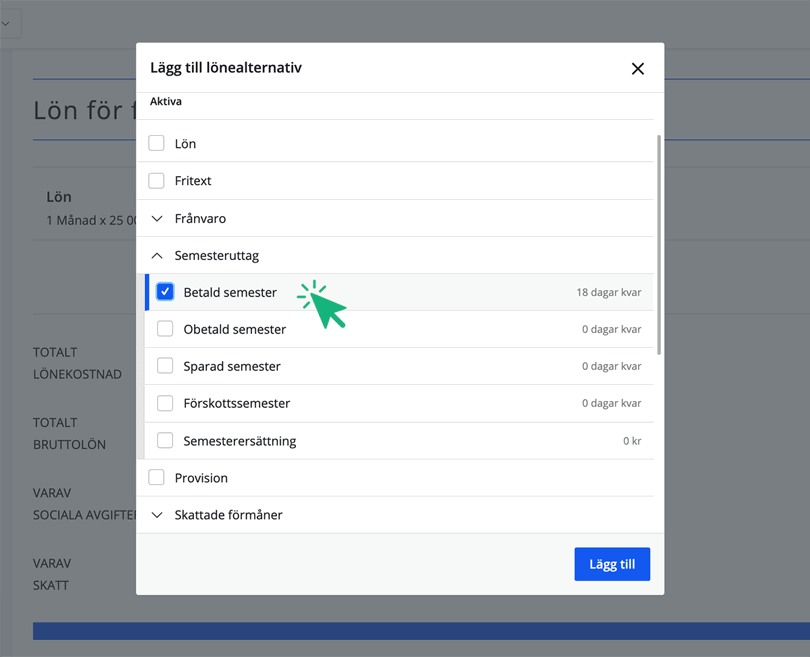Screen dimensions: 810x657
Task: Click the Betald semester row label
Action: [x=230, y=292]
